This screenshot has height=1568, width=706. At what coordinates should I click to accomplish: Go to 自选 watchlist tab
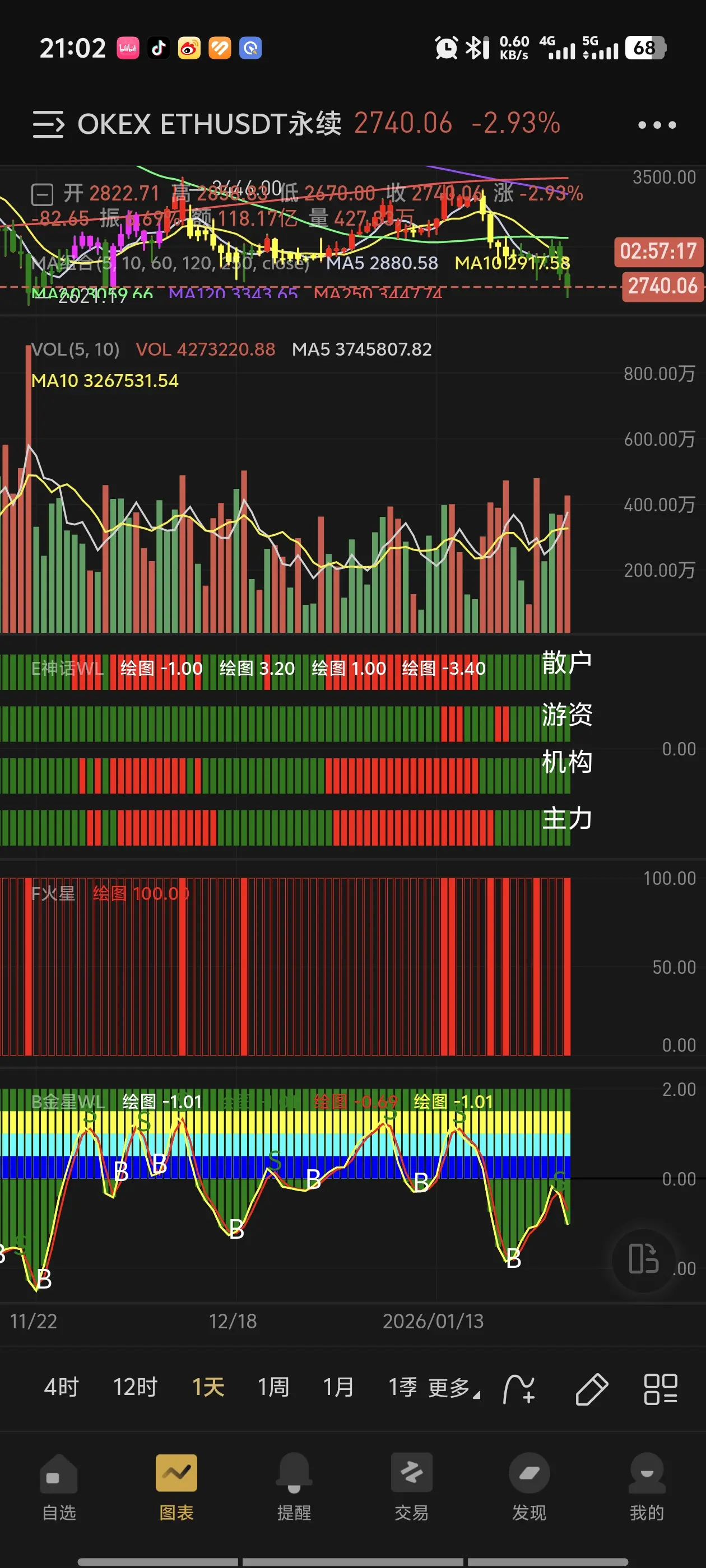[58, 1487]
